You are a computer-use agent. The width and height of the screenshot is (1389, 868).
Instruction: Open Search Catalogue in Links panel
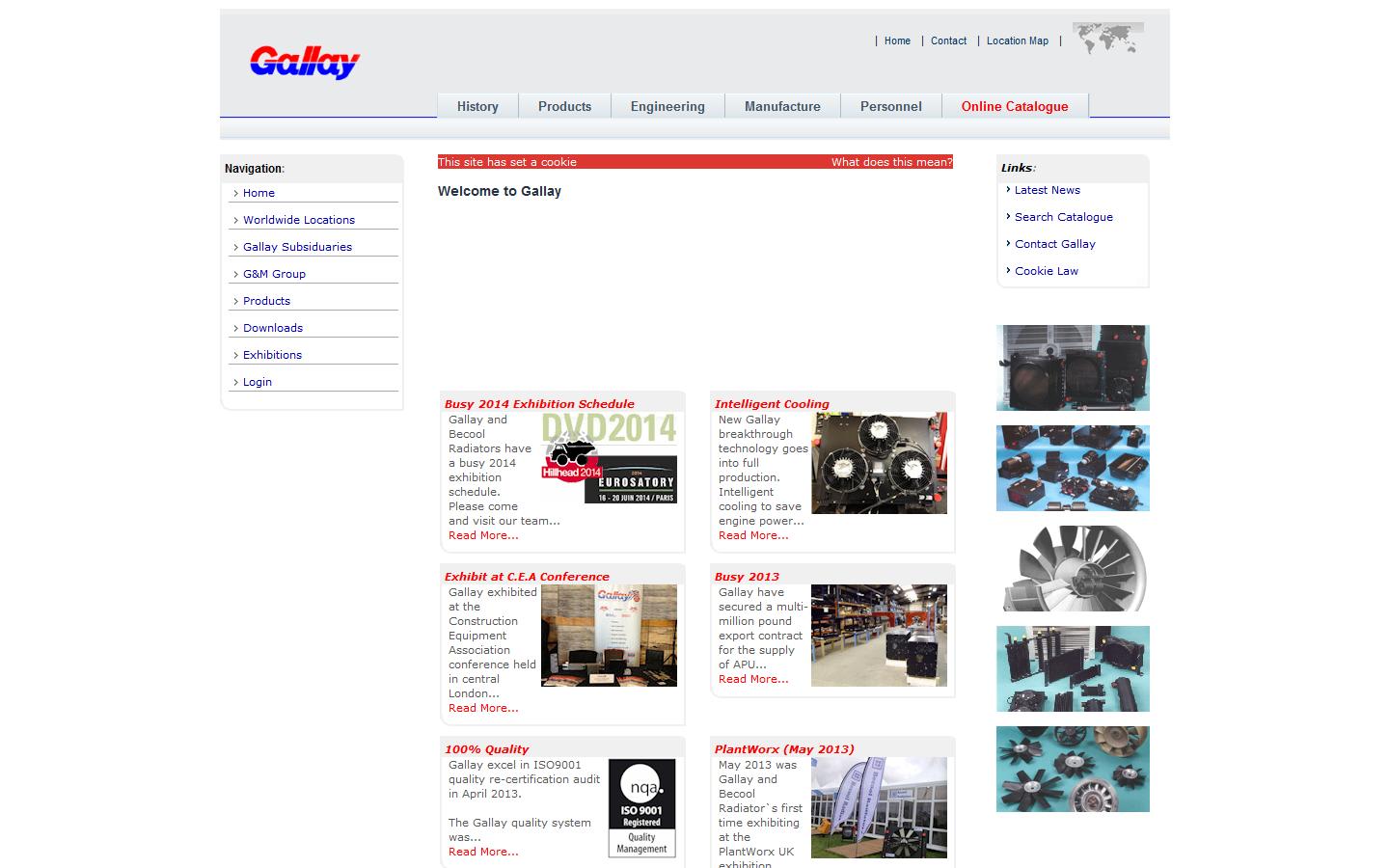(x=1063, y=217)
